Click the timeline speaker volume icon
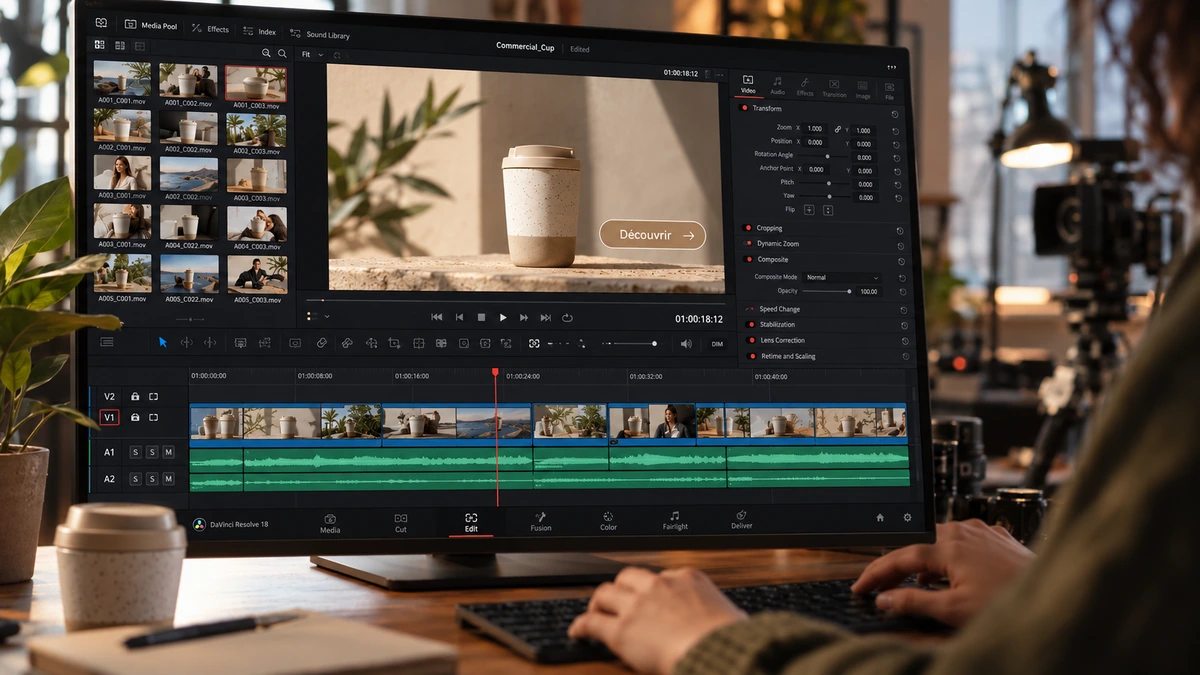 pos(686,344)
